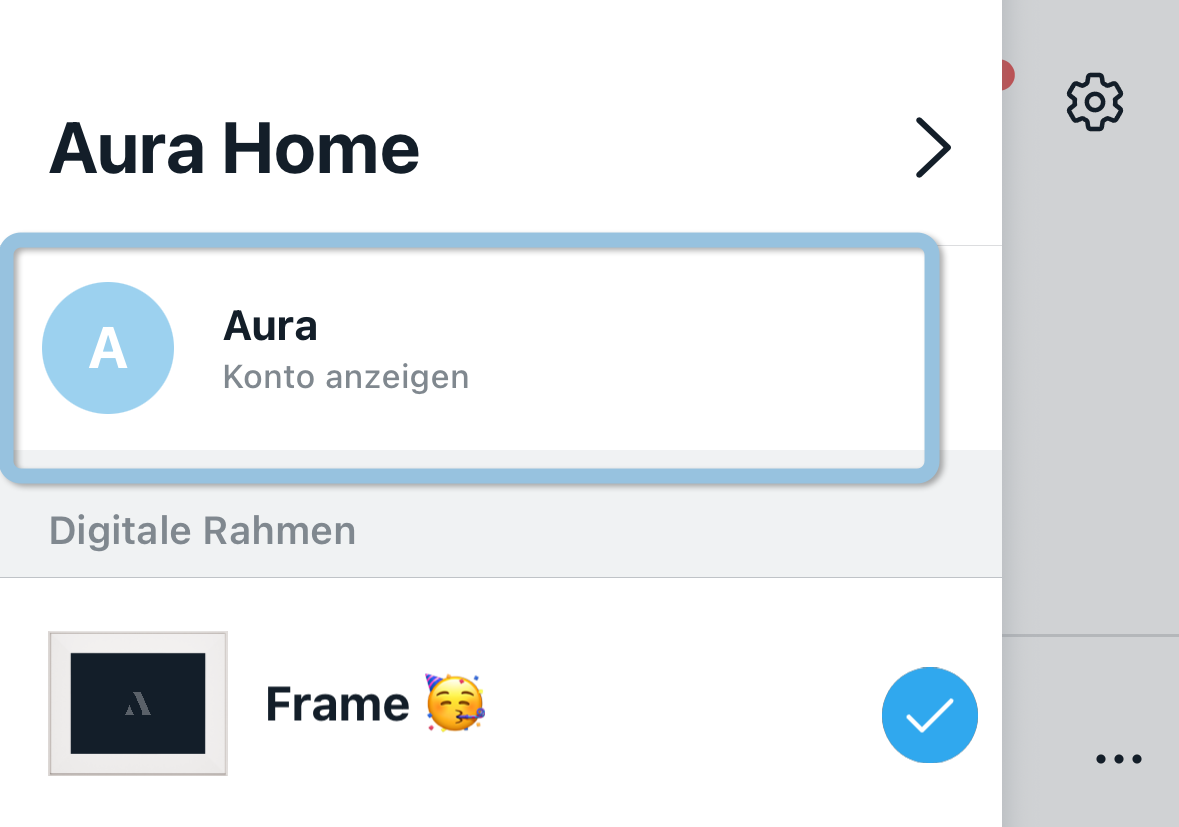Image resolution: width=1179 pixels, height=827 pixels.
Task: Select the 'Frame' label text
Action: [337, 705]
